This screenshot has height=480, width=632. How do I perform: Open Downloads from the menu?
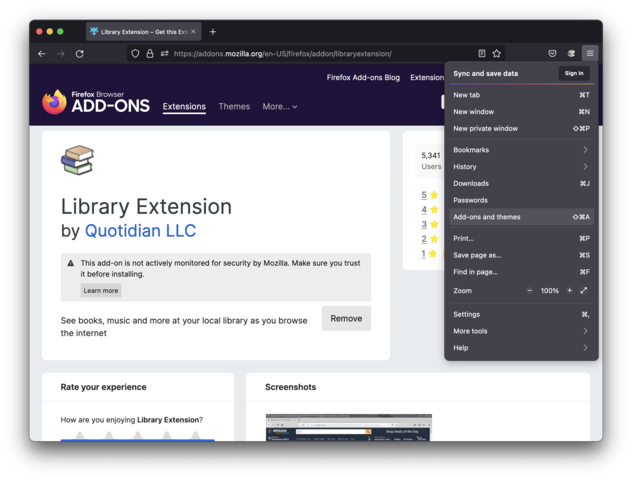tap(521, 183)
